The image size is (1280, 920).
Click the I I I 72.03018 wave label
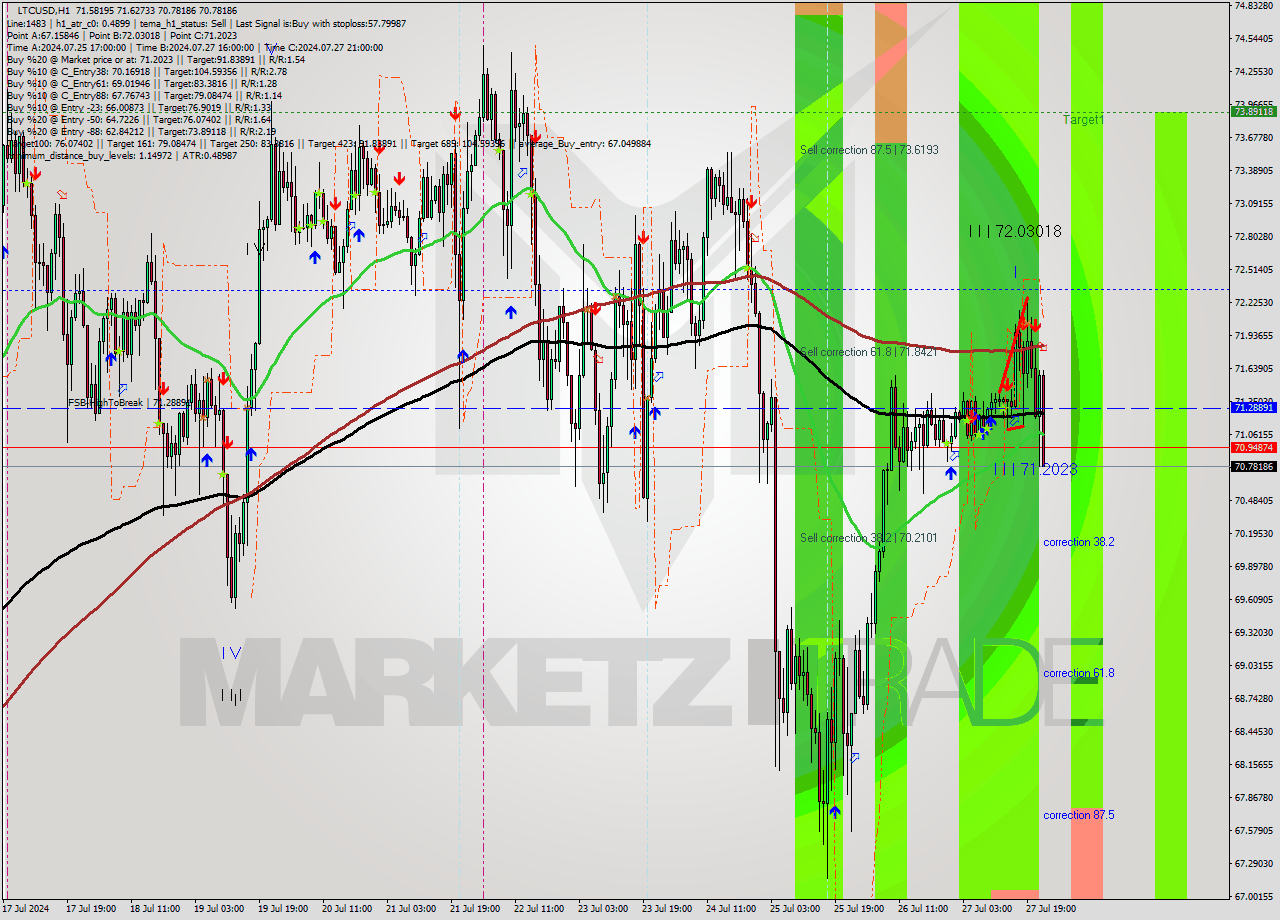[1015, 231]
